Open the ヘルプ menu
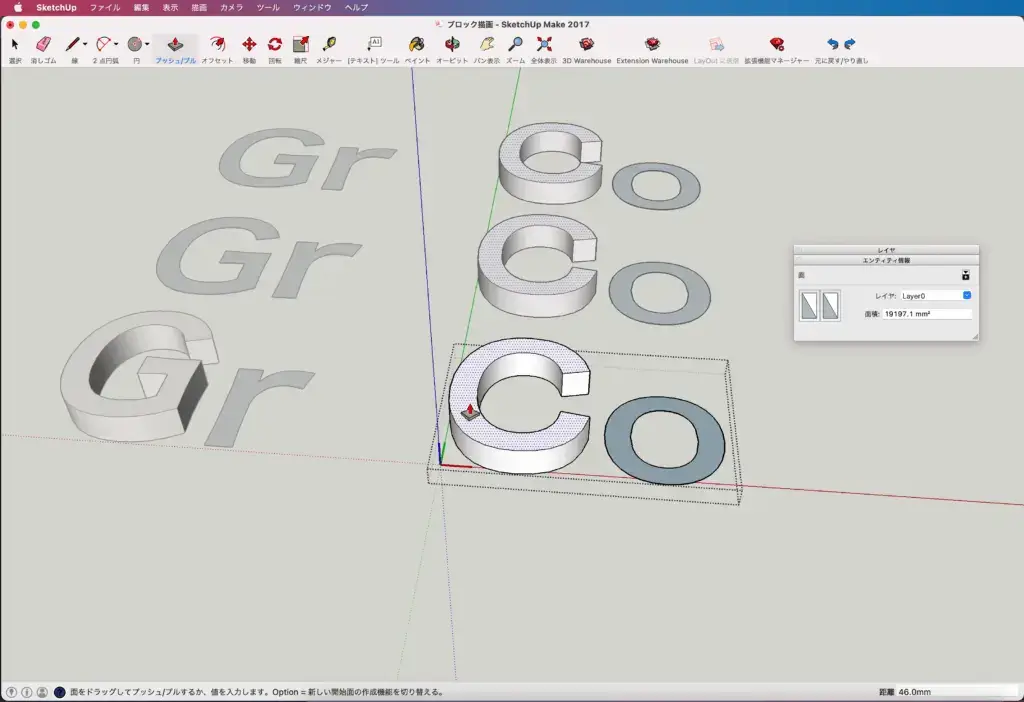The width and height of the screenshot is (1024, 702). click(357, 8)
